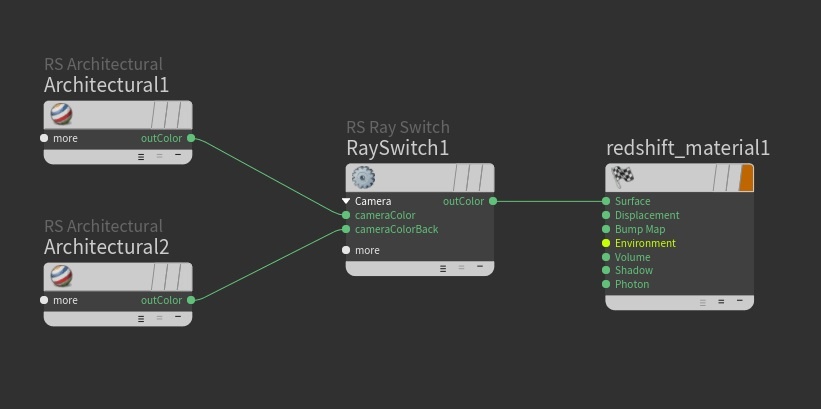Click the three-line detail icon on redshift_material1
Viewport: 821px width, 409px height.
coord(703,303)
